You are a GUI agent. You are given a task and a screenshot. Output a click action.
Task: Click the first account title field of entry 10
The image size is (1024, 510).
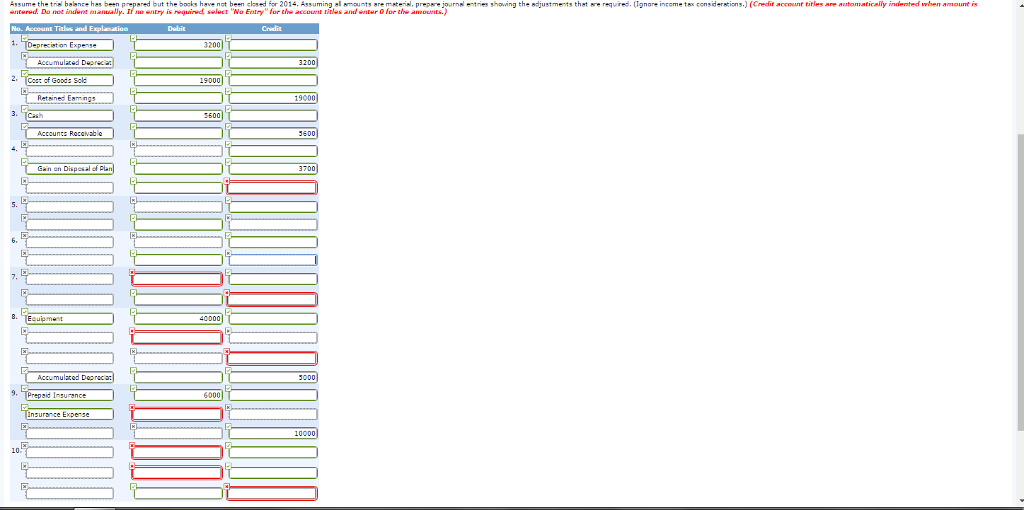pos(70,452)
